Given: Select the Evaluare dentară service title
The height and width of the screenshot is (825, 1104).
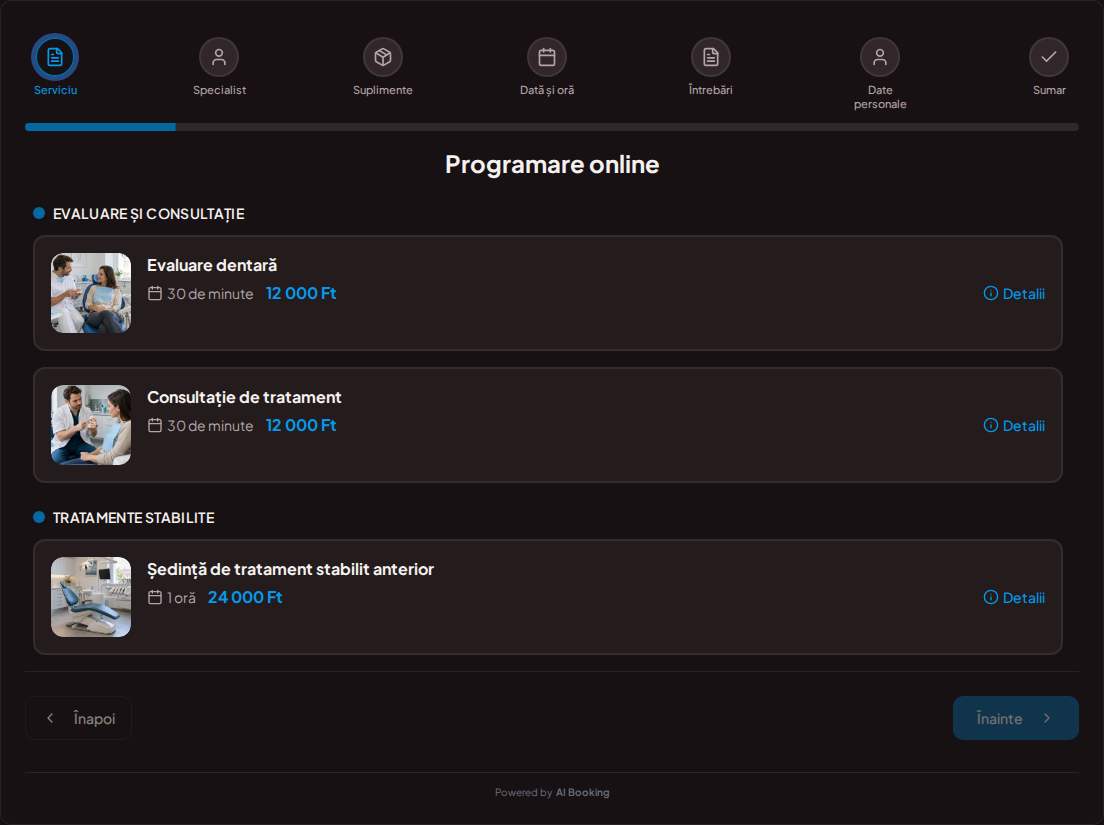Looking at the screenshot, I should pyautogui.click(x=212, y=265).
